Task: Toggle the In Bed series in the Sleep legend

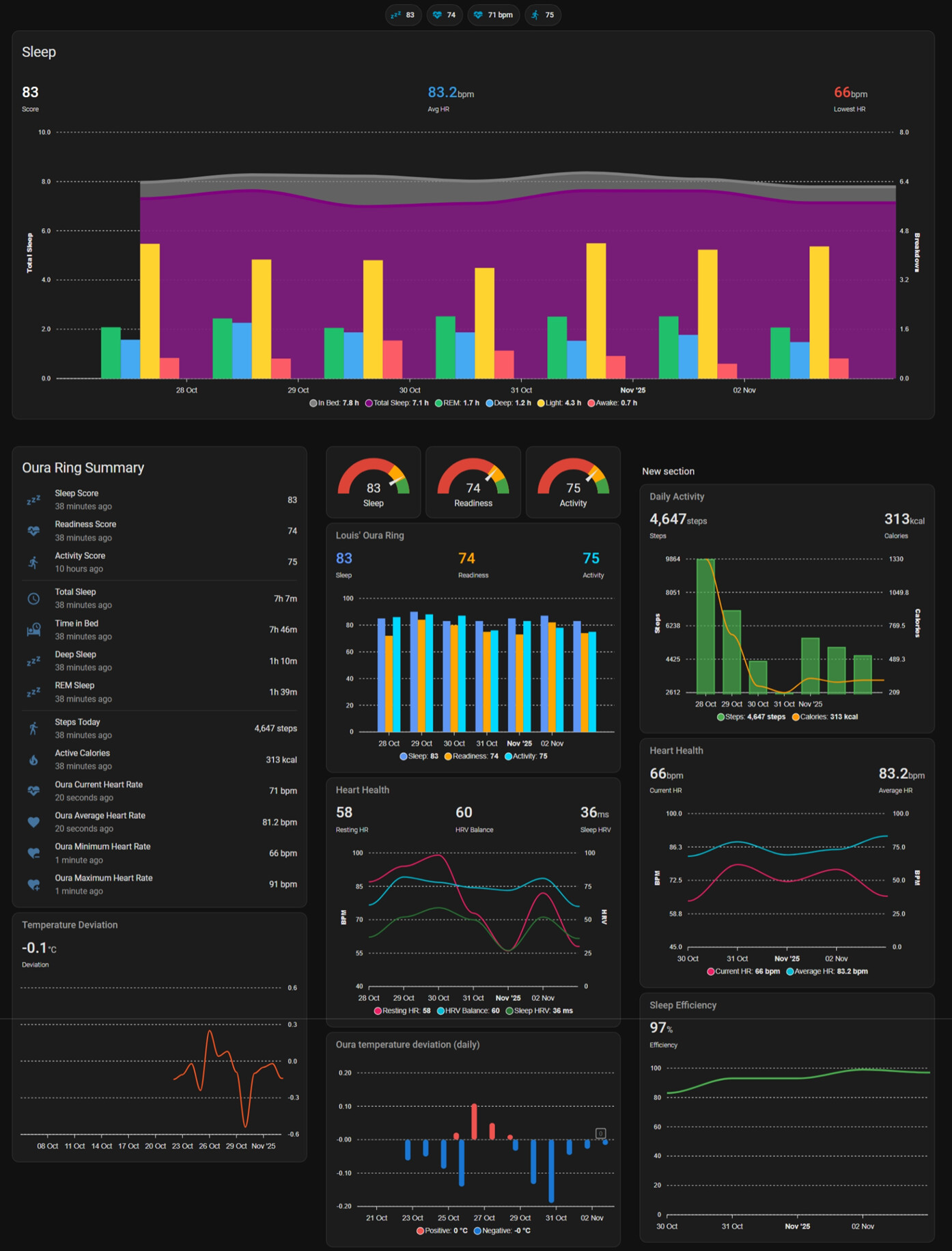Action: (334, 403)
